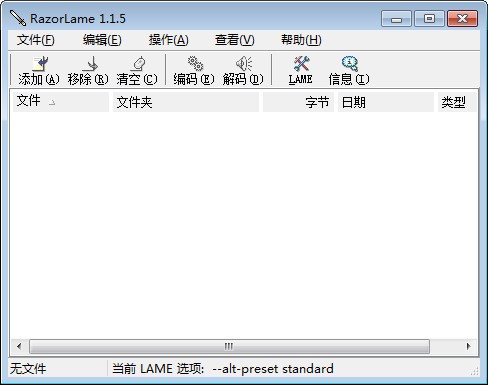Viewport: 488px width, 385px height.
Task: Sort list by 字节 column header
Action: point(298,102)
